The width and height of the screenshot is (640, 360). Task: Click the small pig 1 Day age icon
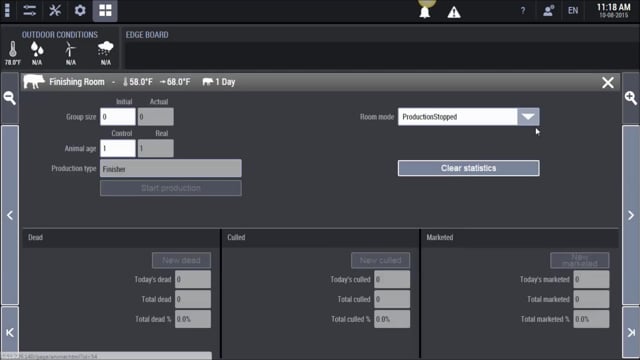[207, 82]
